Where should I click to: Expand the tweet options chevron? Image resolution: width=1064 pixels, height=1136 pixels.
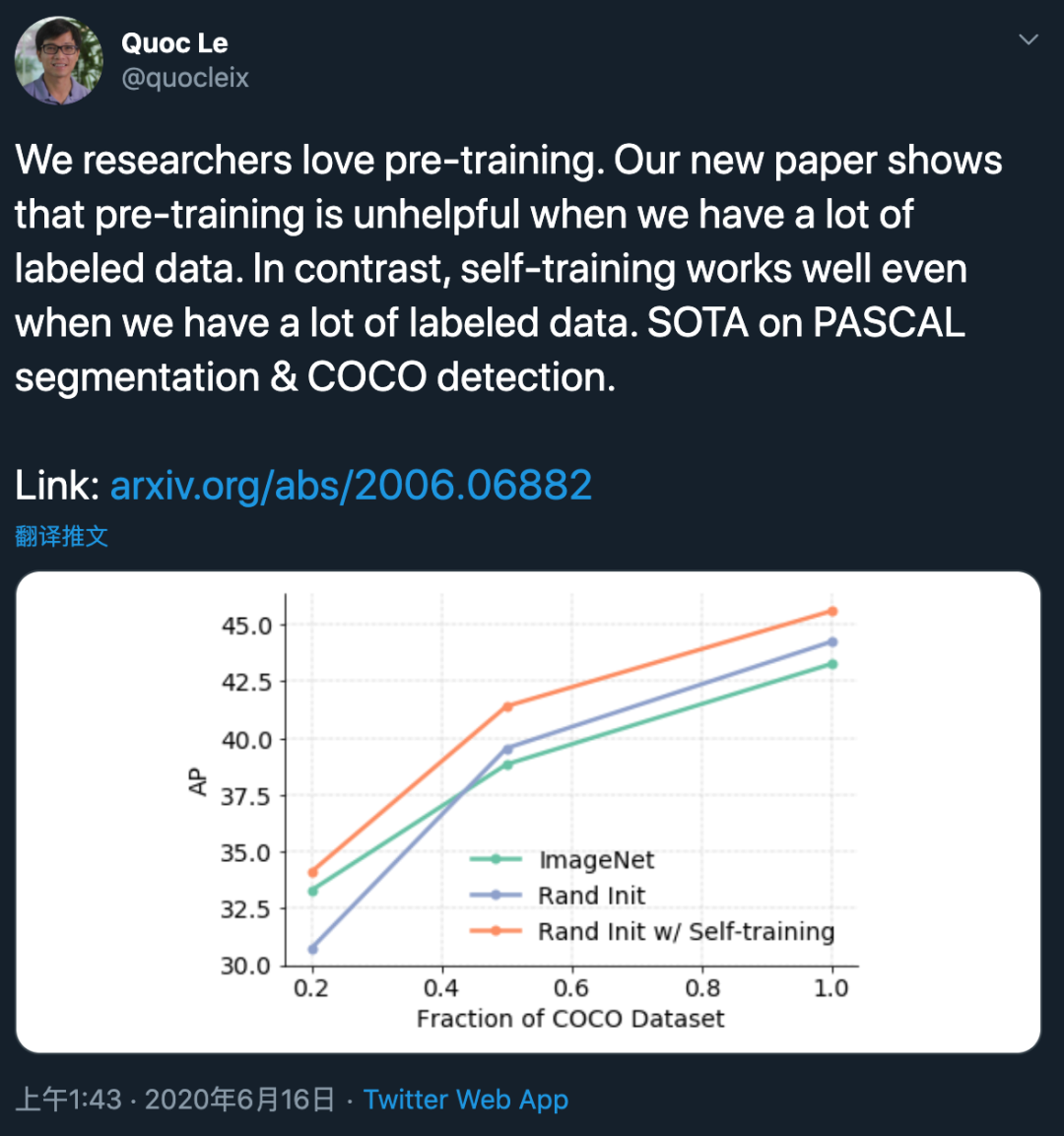coord(1028,39)
